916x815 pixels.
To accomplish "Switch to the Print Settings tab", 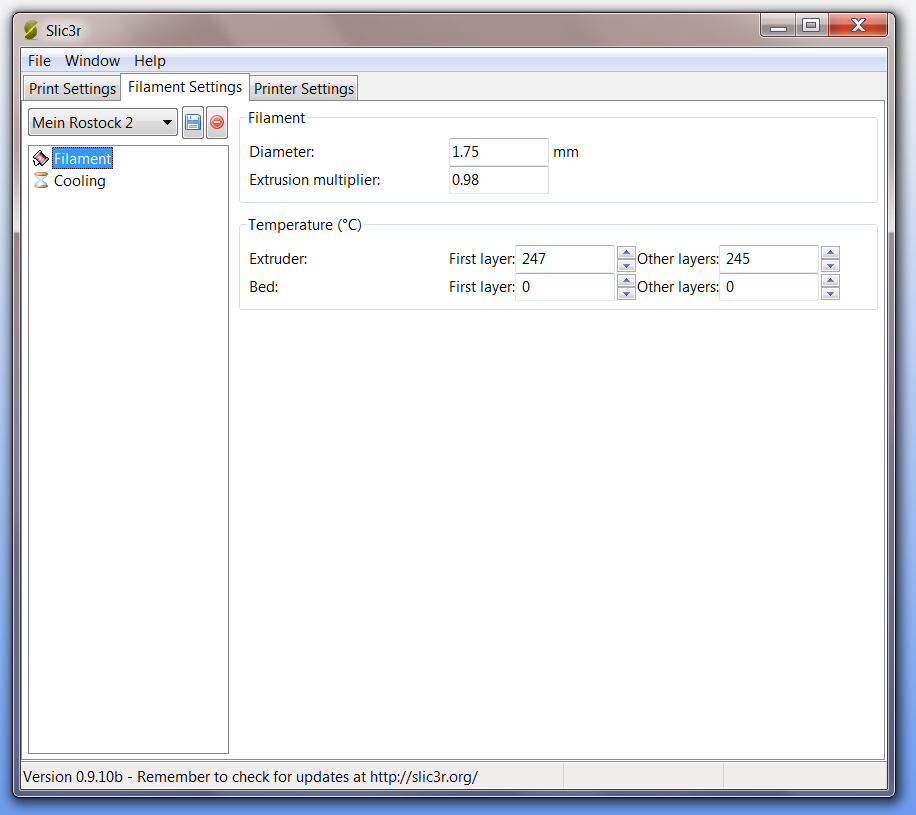I will [x=72, y=89].
